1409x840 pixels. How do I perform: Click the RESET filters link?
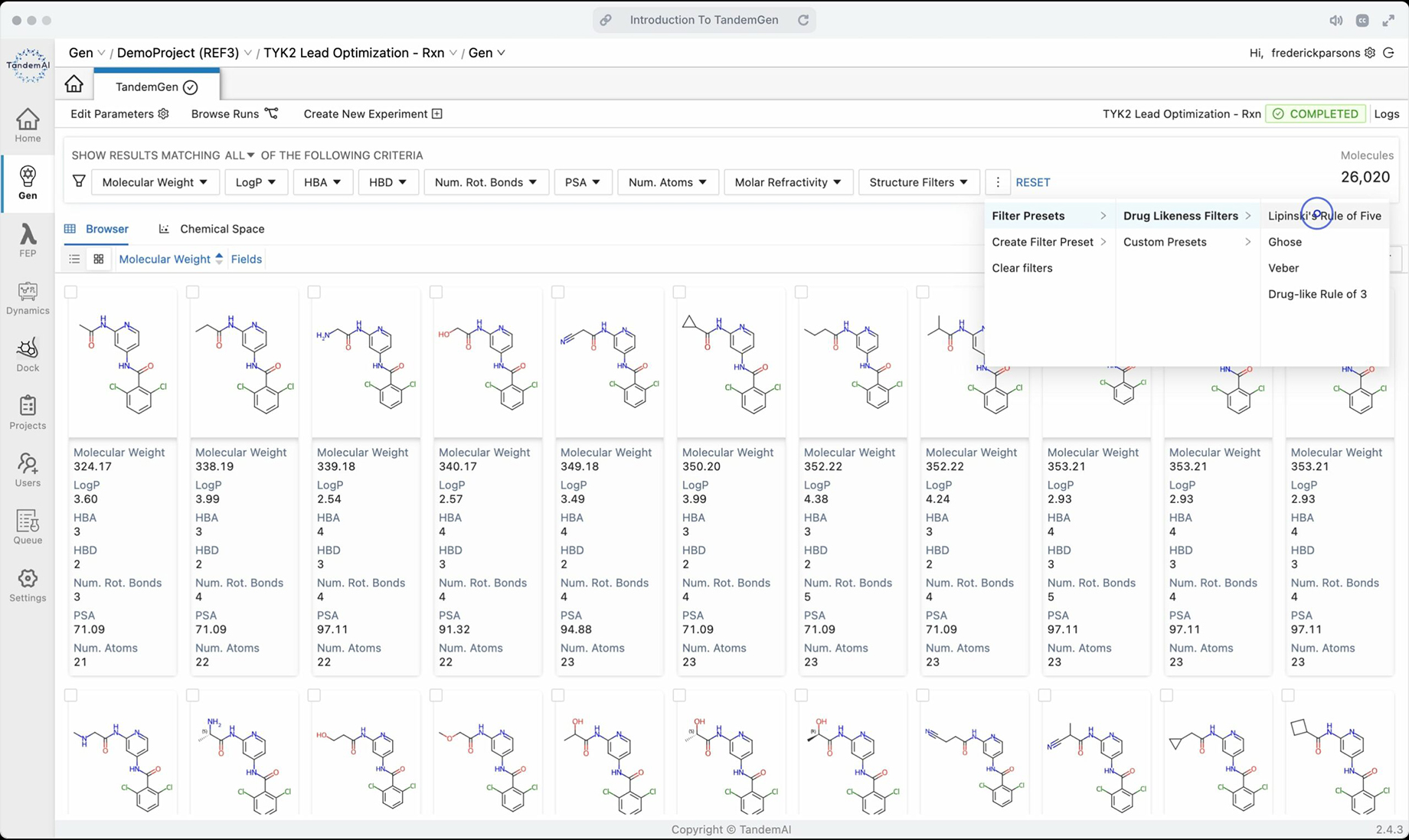(1032, 182)
